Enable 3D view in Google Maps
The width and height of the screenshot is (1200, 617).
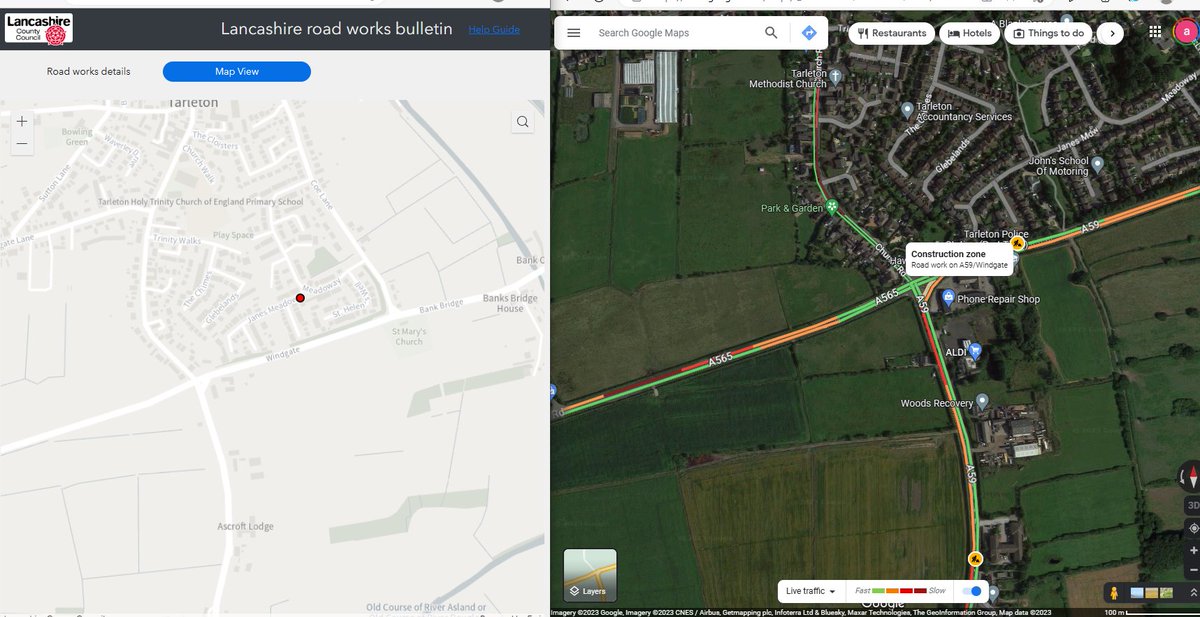(x=1192, y=505)
